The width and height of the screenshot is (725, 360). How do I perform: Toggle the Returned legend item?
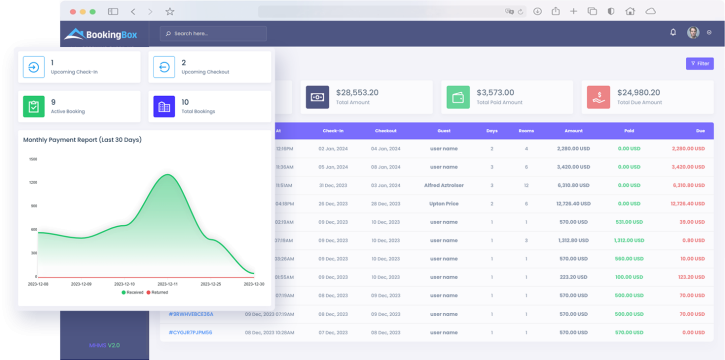coord(157,293)
